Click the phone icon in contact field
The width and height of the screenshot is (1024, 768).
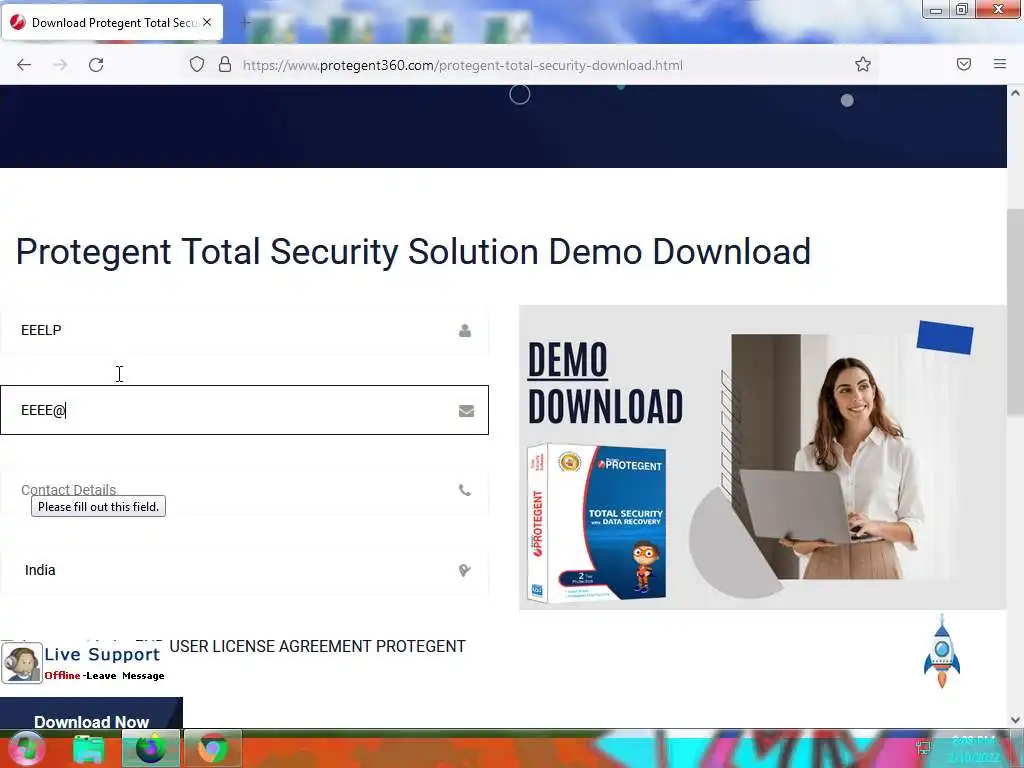tap(465, 490)
